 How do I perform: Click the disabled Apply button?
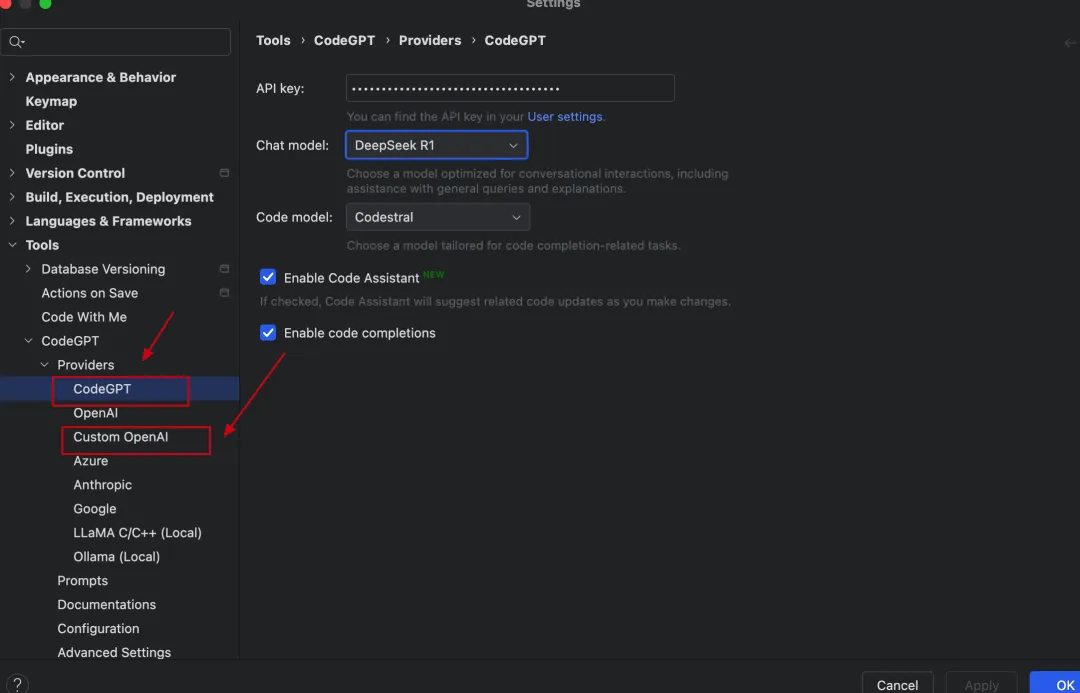(982, 685)
